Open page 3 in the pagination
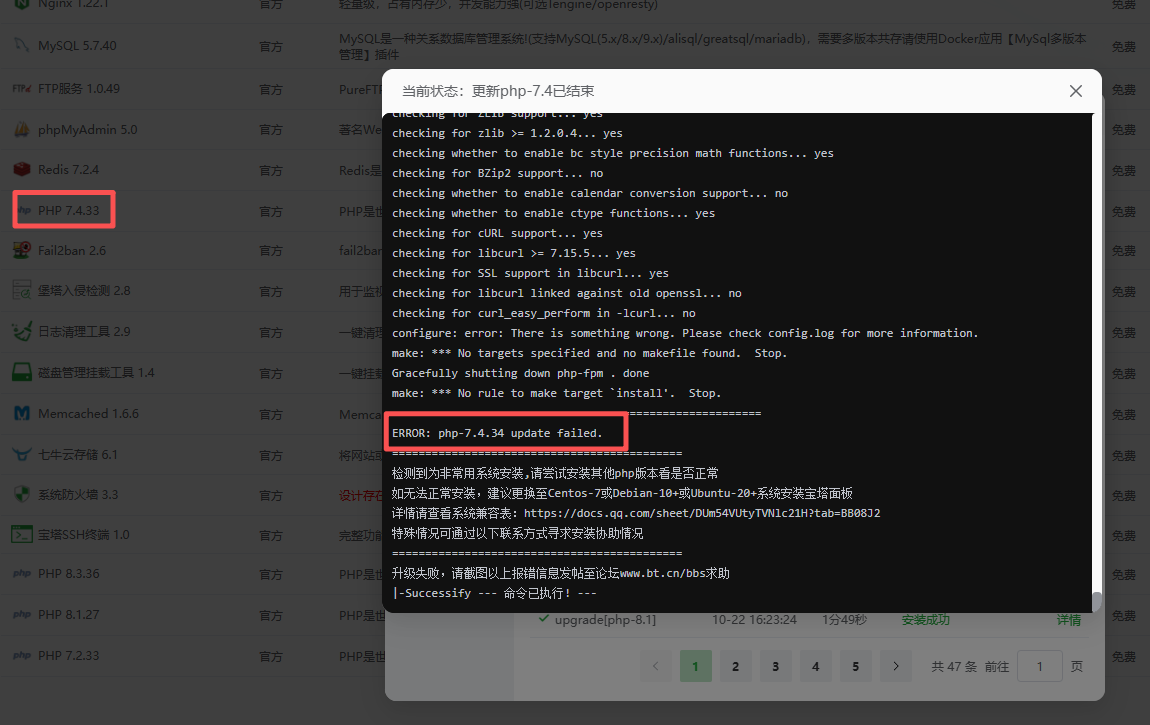This screenshot has height=725, width=1150. [x=775, y=666]
